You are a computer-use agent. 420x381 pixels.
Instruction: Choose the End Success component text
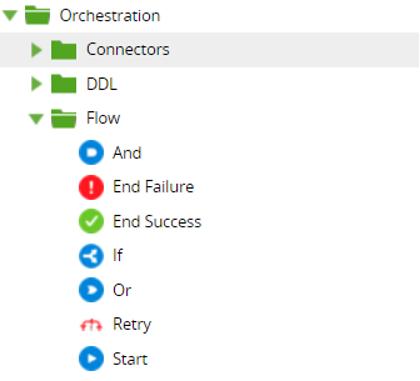pyautogui.click(x=157, y=221)
